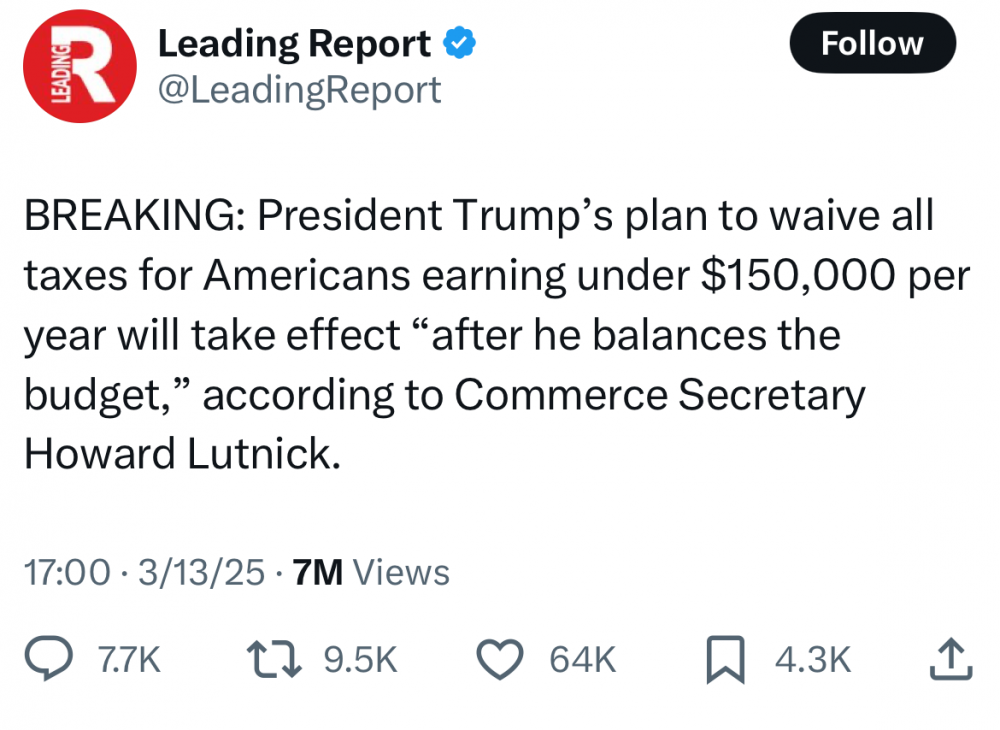
Task: Select the 3/13/25 post date
Action: [203, 573]
